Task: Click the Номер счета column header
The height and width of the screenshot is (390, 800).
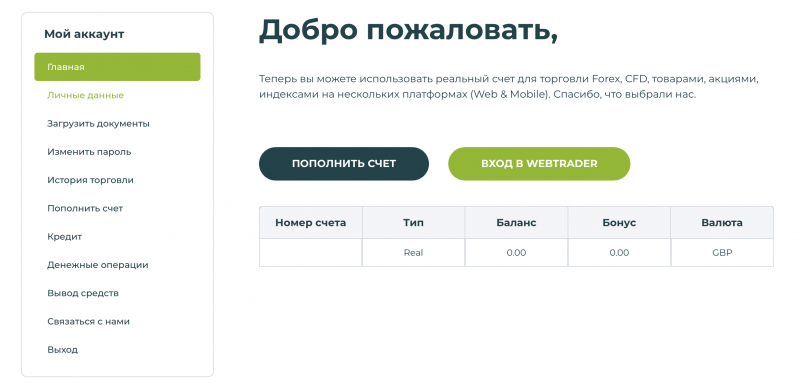Action: point(311,223)
